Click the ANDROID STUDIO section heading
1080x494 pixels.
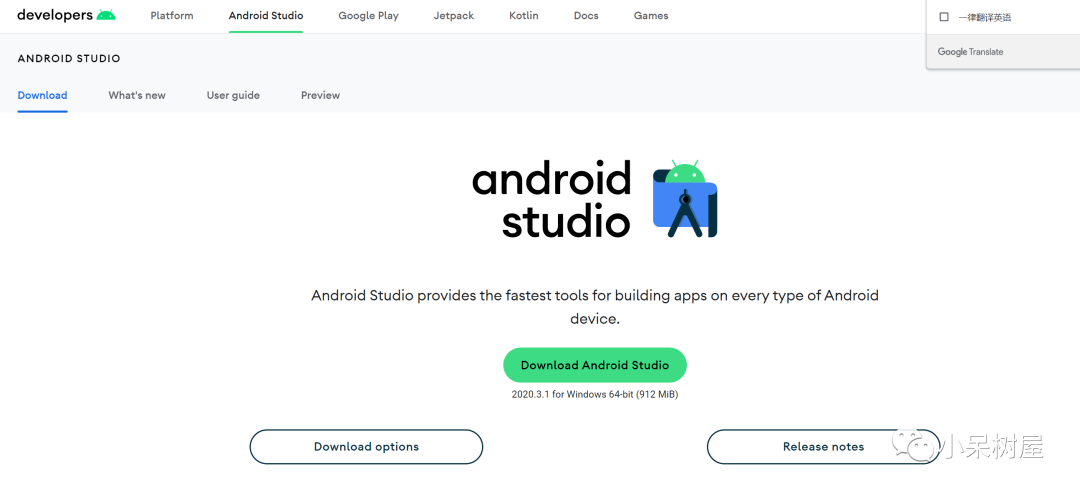(x=69, y=59)
